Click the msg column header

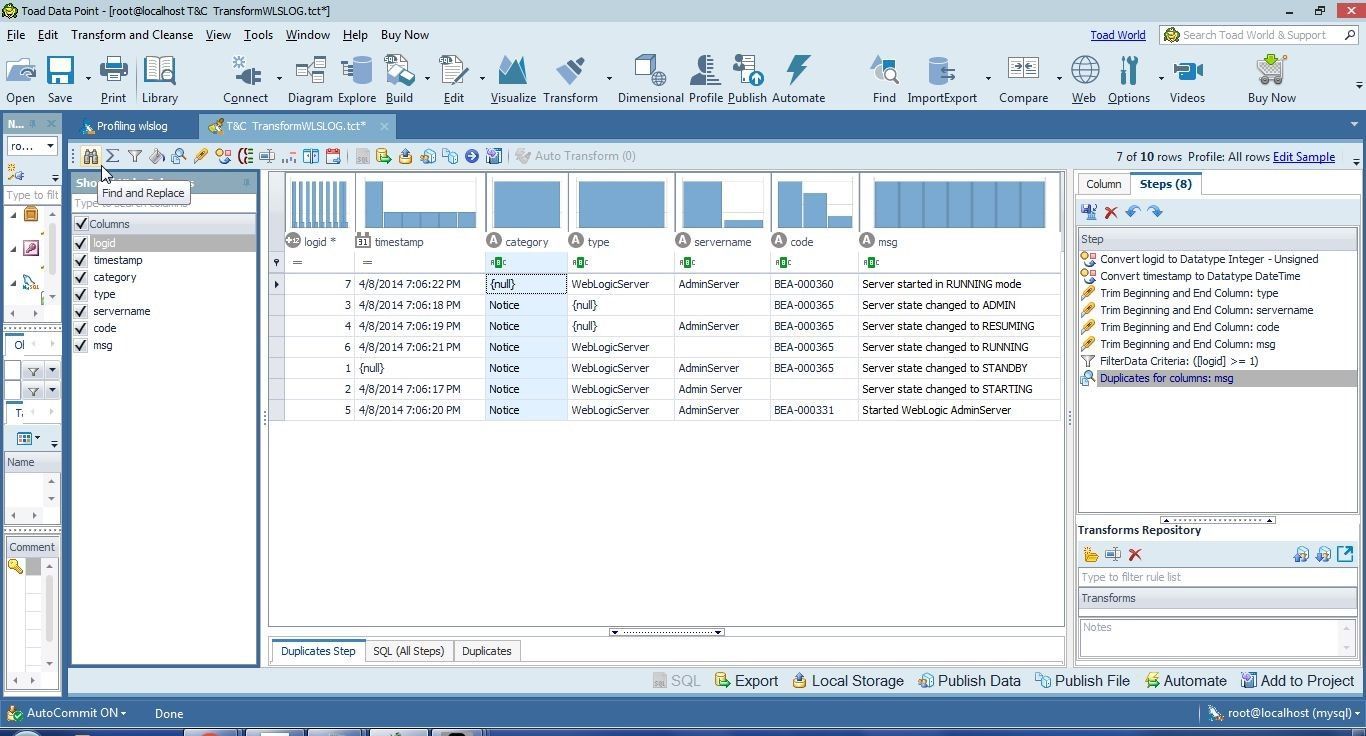[x=959, y=242]
